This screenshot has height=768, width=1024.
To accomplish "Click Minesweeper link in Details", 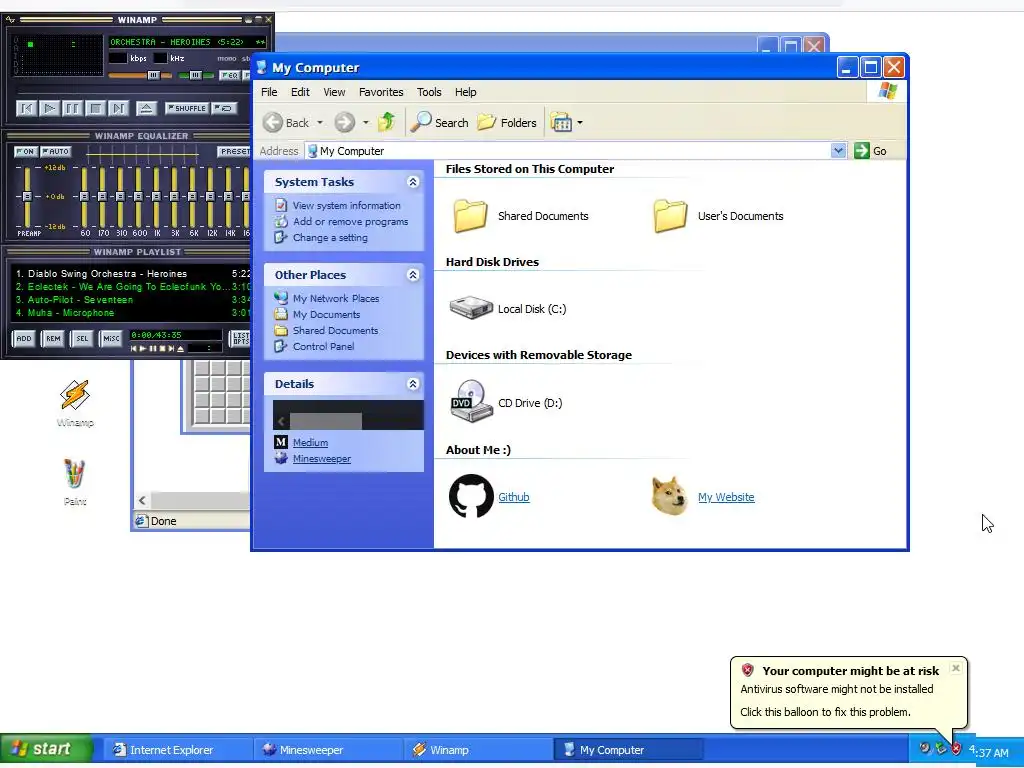I will (321, 458).
